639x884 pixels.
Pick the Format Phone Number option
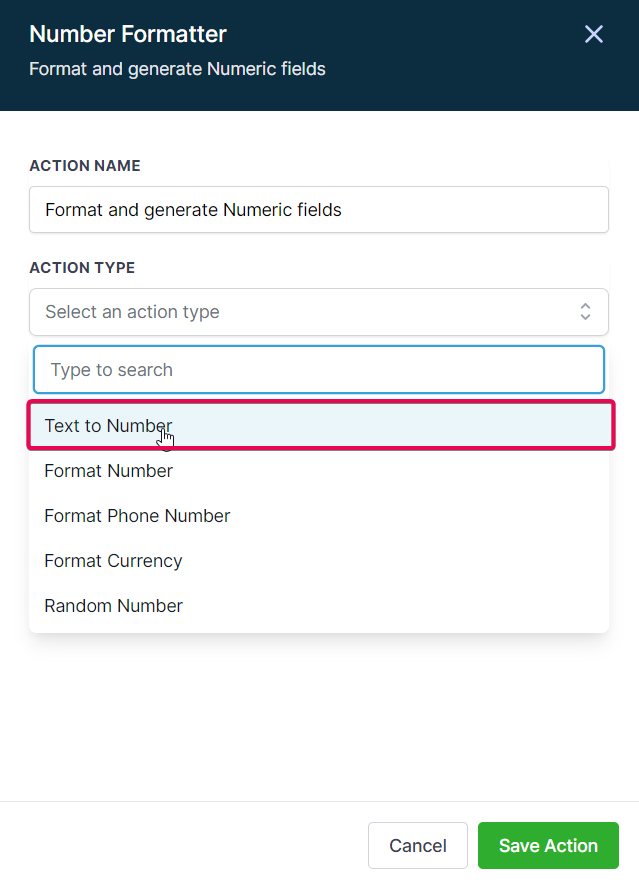click(x=319, y=516)
